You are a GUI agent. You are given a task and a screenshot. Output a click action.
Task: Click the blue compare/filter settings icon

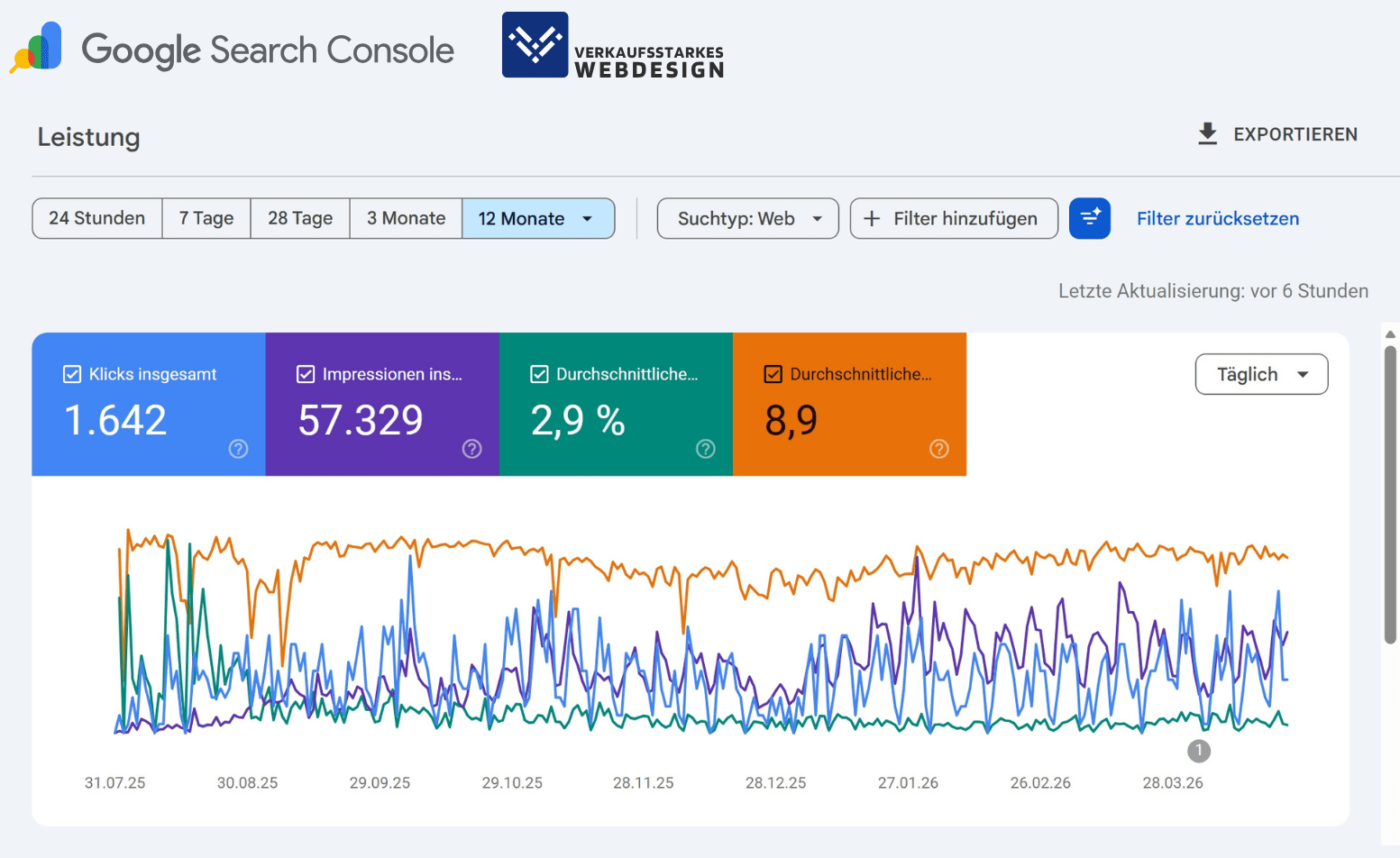(1090, 218)
